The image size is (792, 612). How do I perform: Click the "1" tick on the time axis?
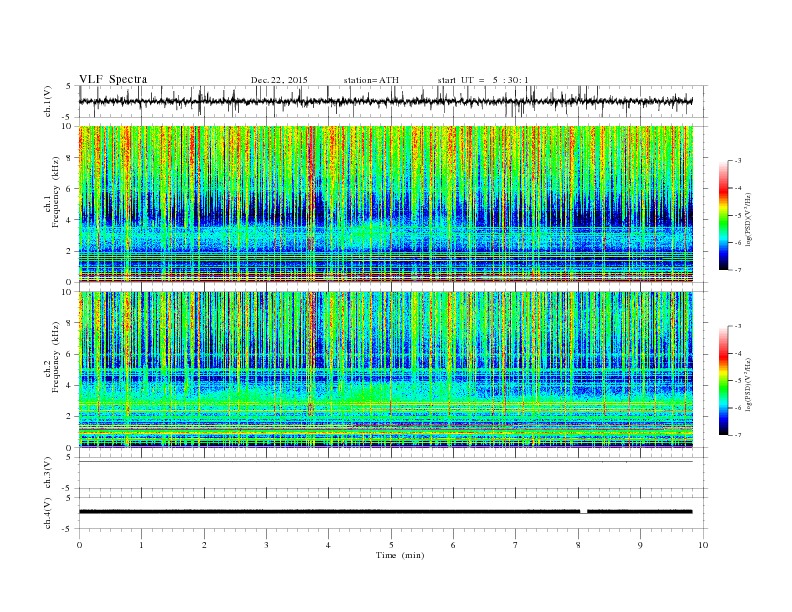click(x=142, y=545)
